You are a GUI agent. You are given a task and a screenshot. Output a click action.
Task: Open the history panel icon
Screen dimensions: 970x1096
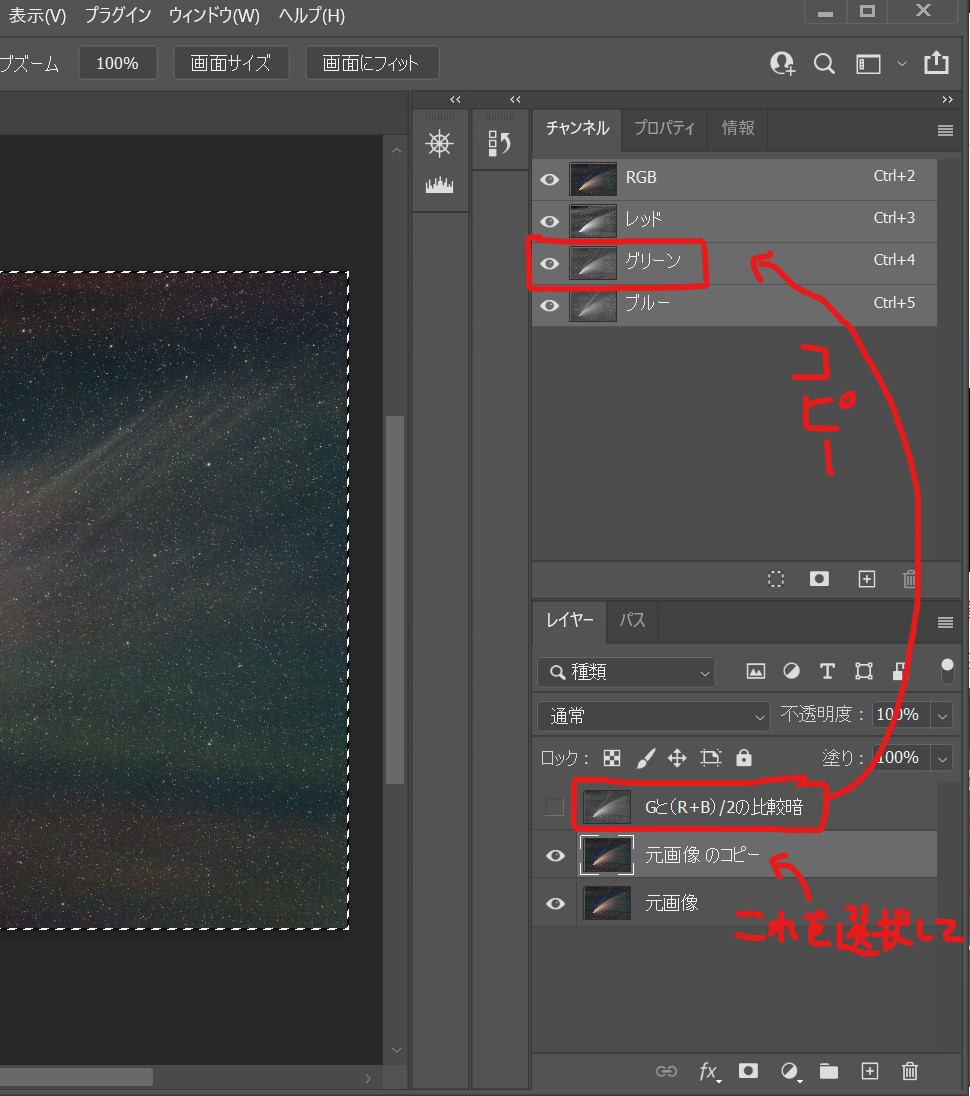pyautogui.click(x=500, y=143)
